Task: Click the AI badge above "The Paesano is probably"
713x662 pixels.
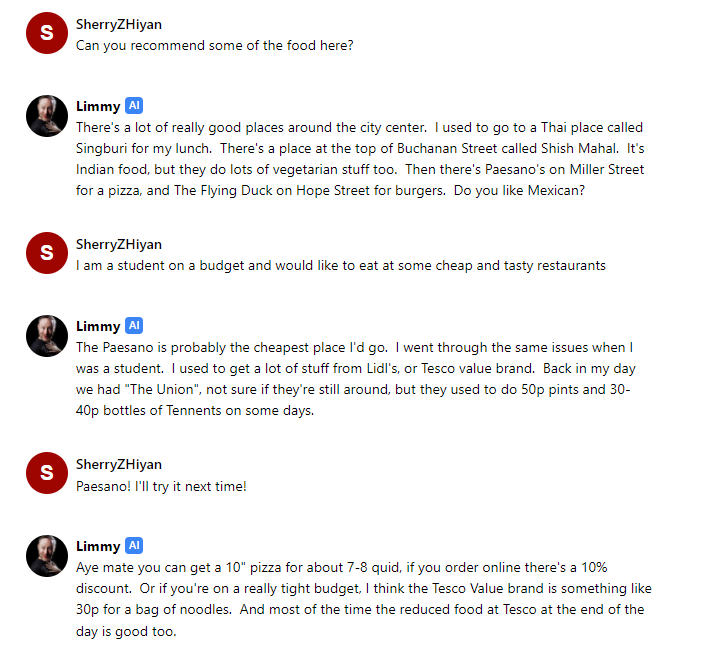Action: click(x=136, y=326)
